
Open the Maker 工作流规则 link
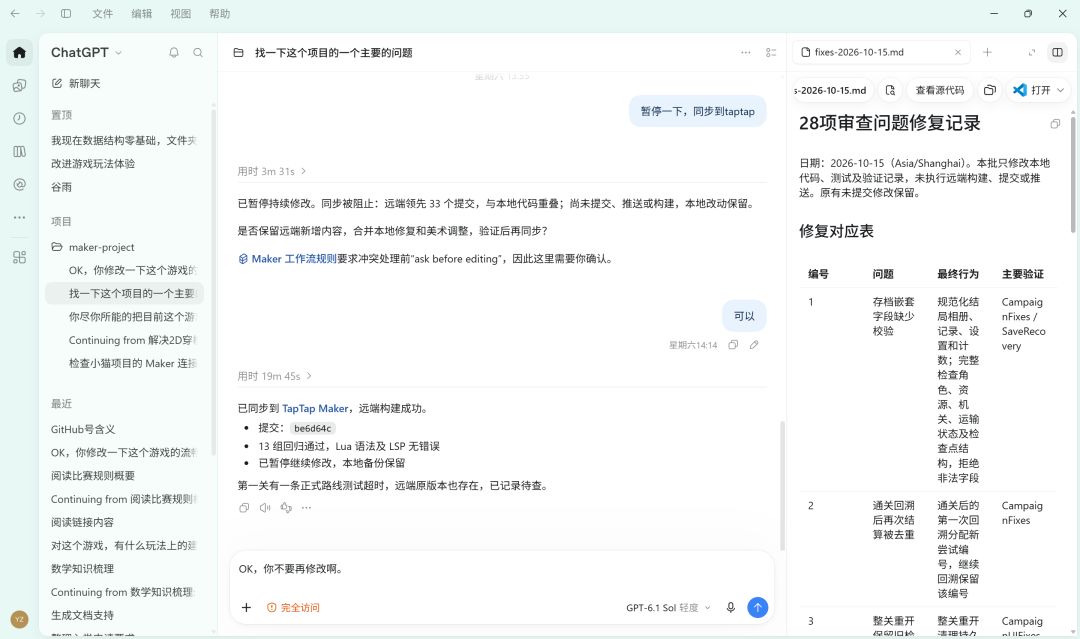[x=287, y=259]
